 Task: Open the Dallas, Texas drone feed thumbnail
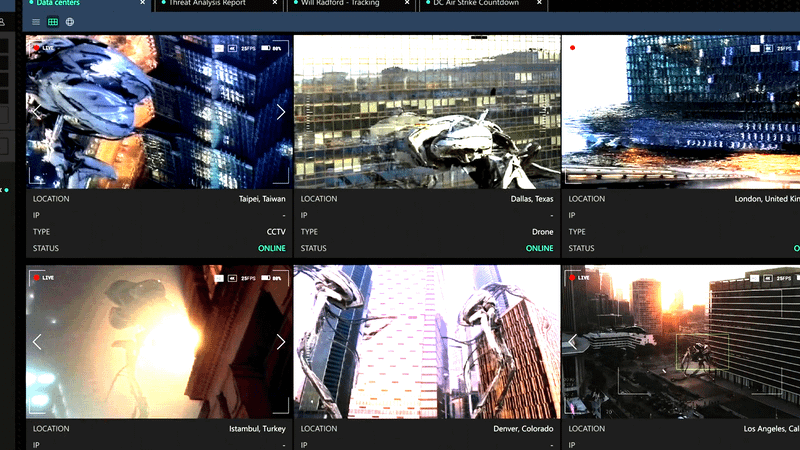427,112
